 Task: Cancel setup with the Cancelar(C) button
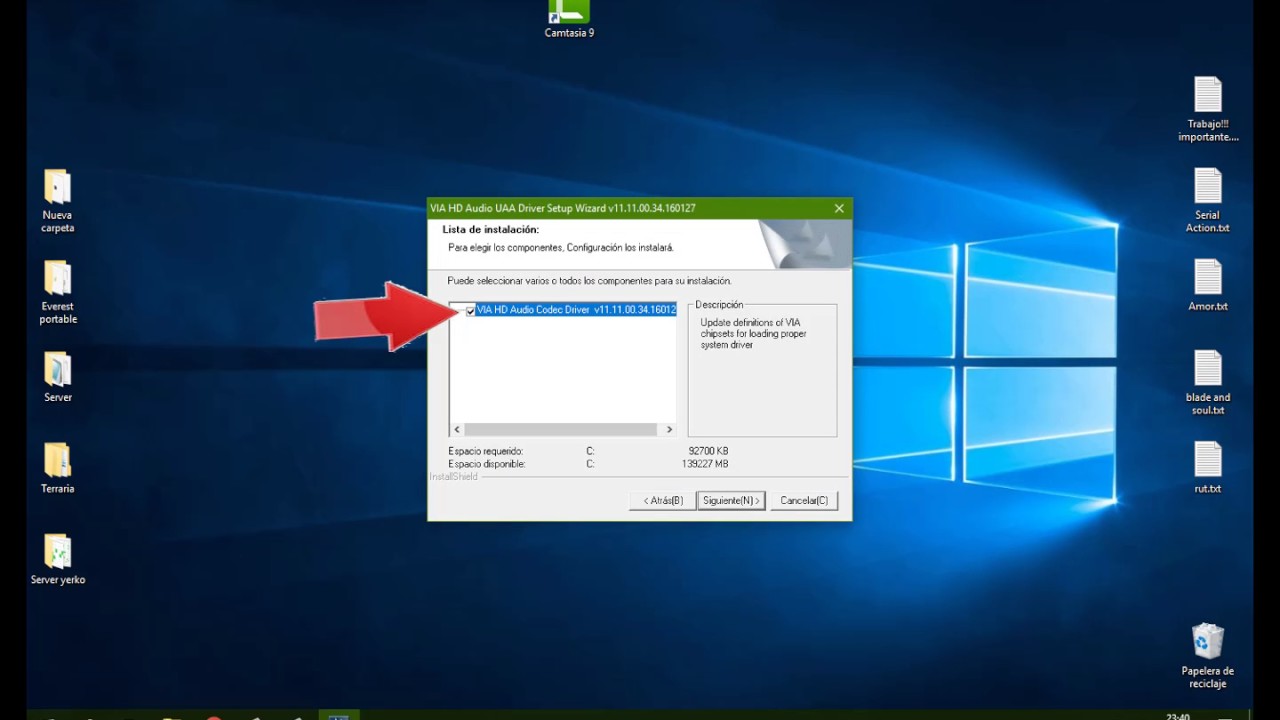(804, 500)
